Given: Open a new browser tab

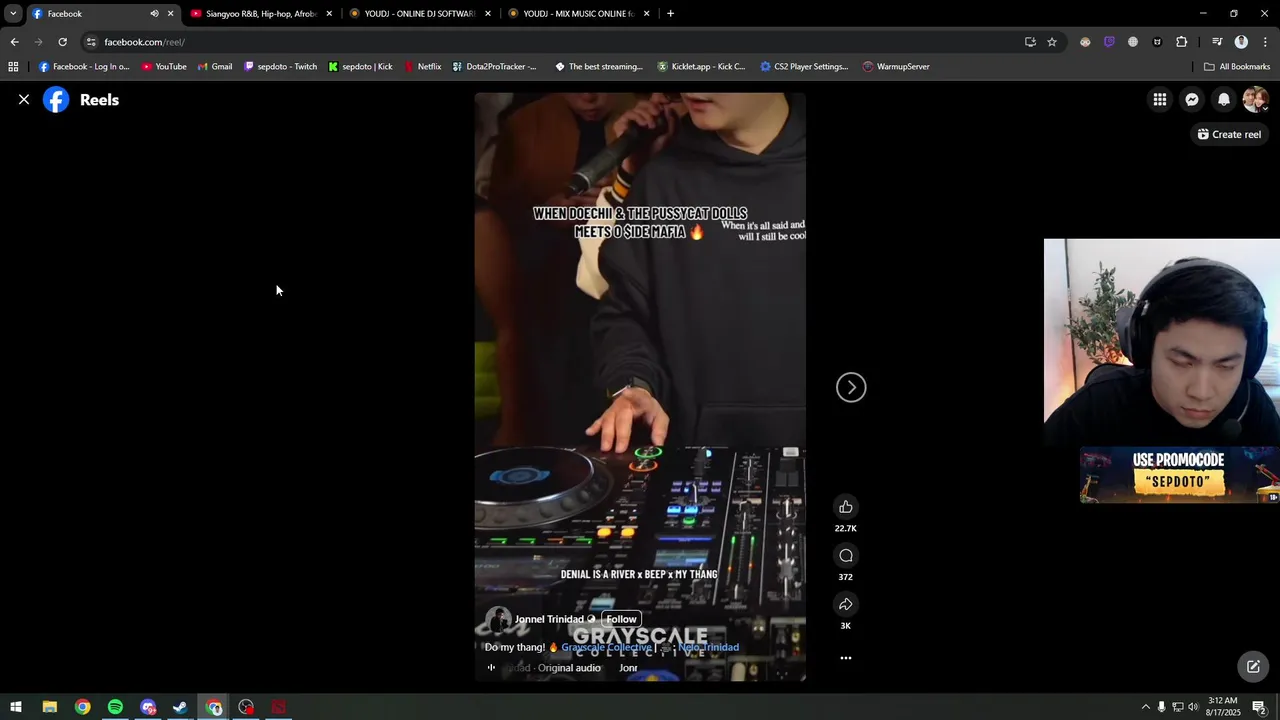Looking at the screenshot, I should pos(670,14).
